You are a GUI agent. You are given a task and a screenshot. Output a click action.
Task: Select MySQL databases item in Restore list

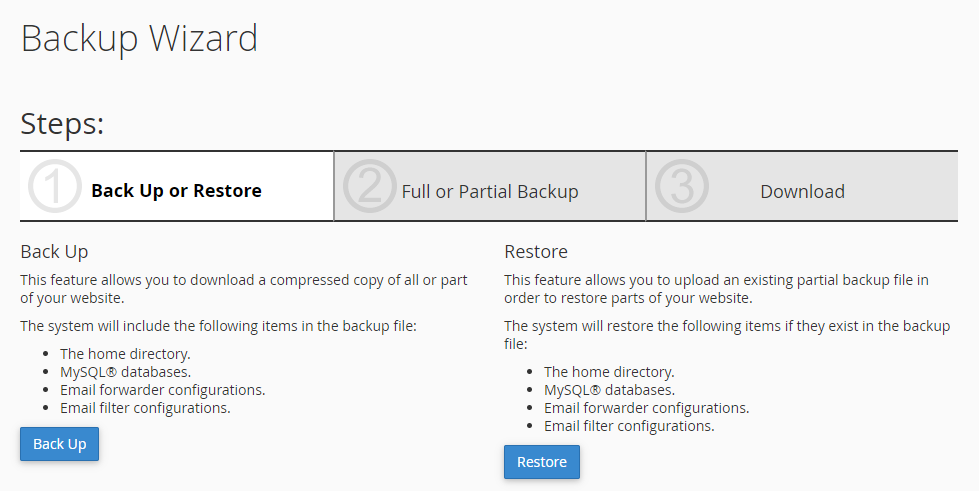click(x=608, y=389)
